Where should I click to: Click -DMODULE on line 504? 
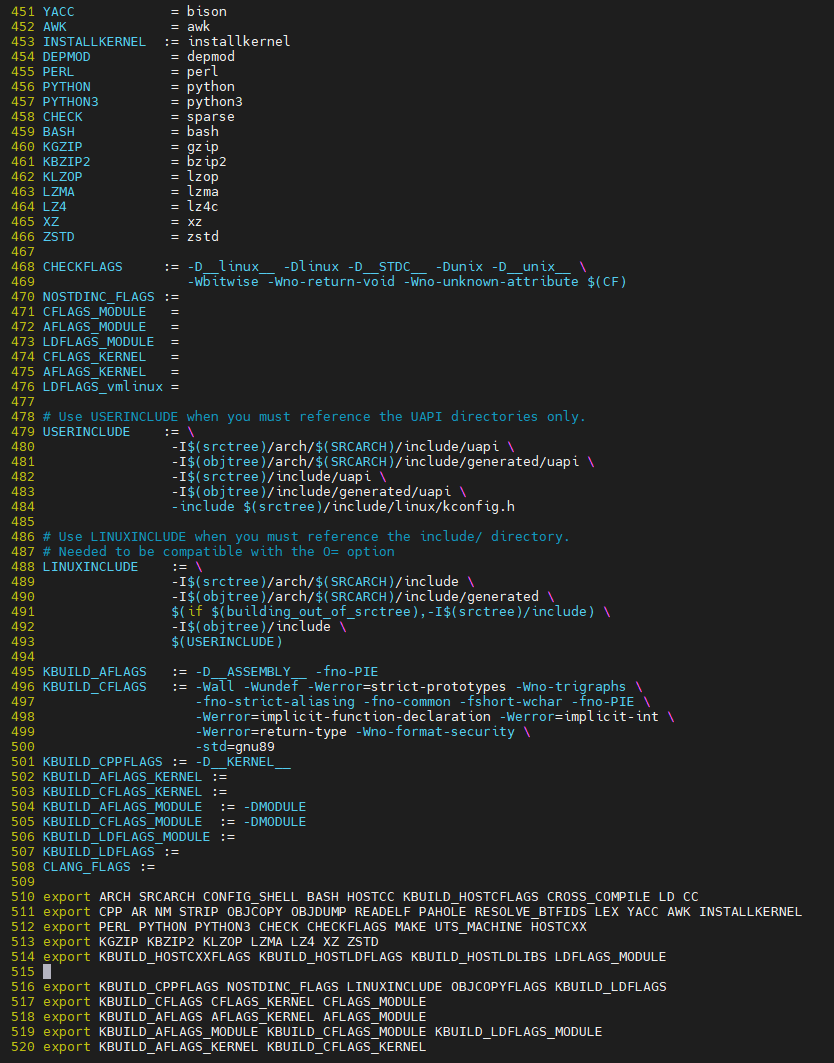[x=275, y=807]
